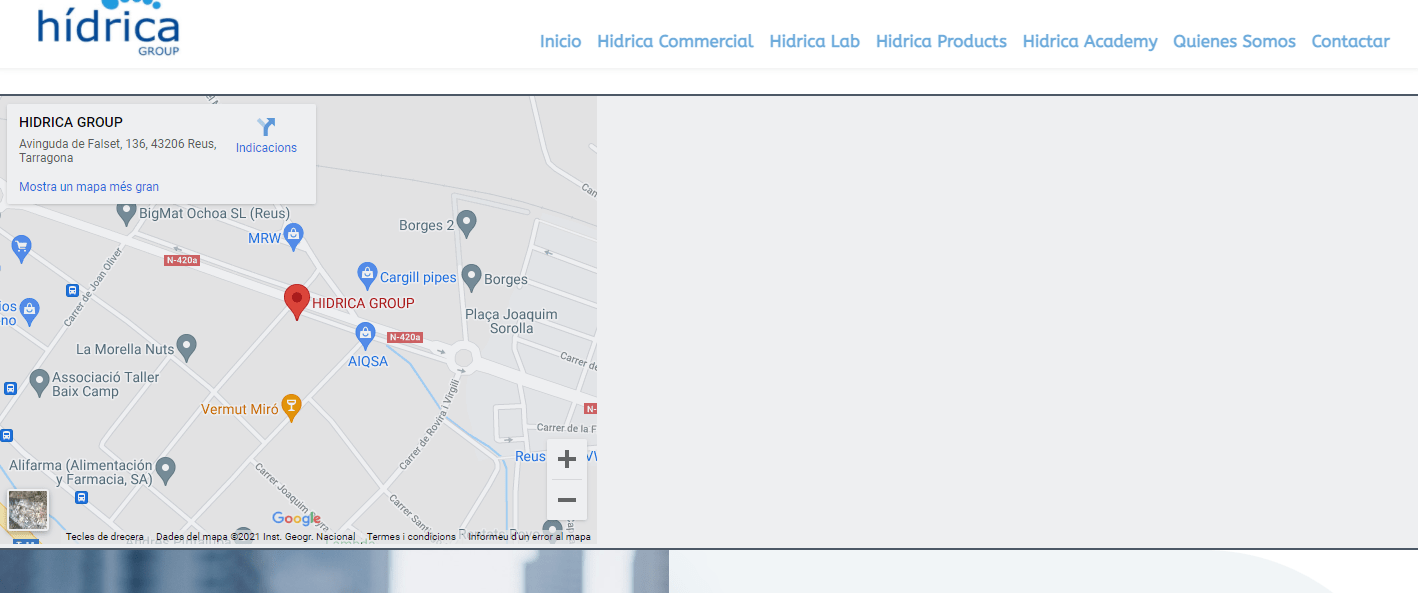The height and width of the screenshot is (593, 1418).
Task: Click the Indicacions directions arrow icon
Action: pos(266,127)
